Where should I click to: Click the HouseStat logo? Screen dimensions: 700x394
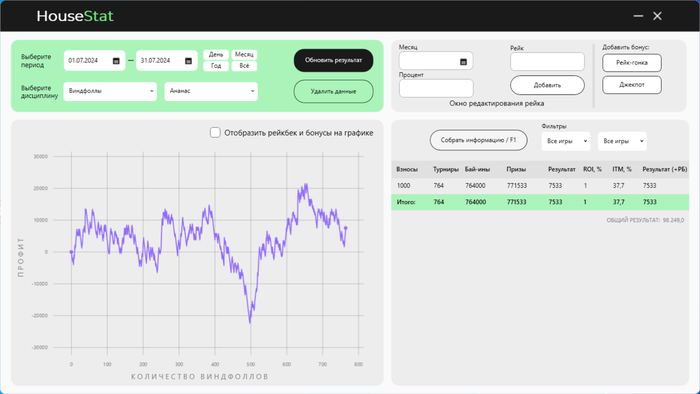coord(75,16)
